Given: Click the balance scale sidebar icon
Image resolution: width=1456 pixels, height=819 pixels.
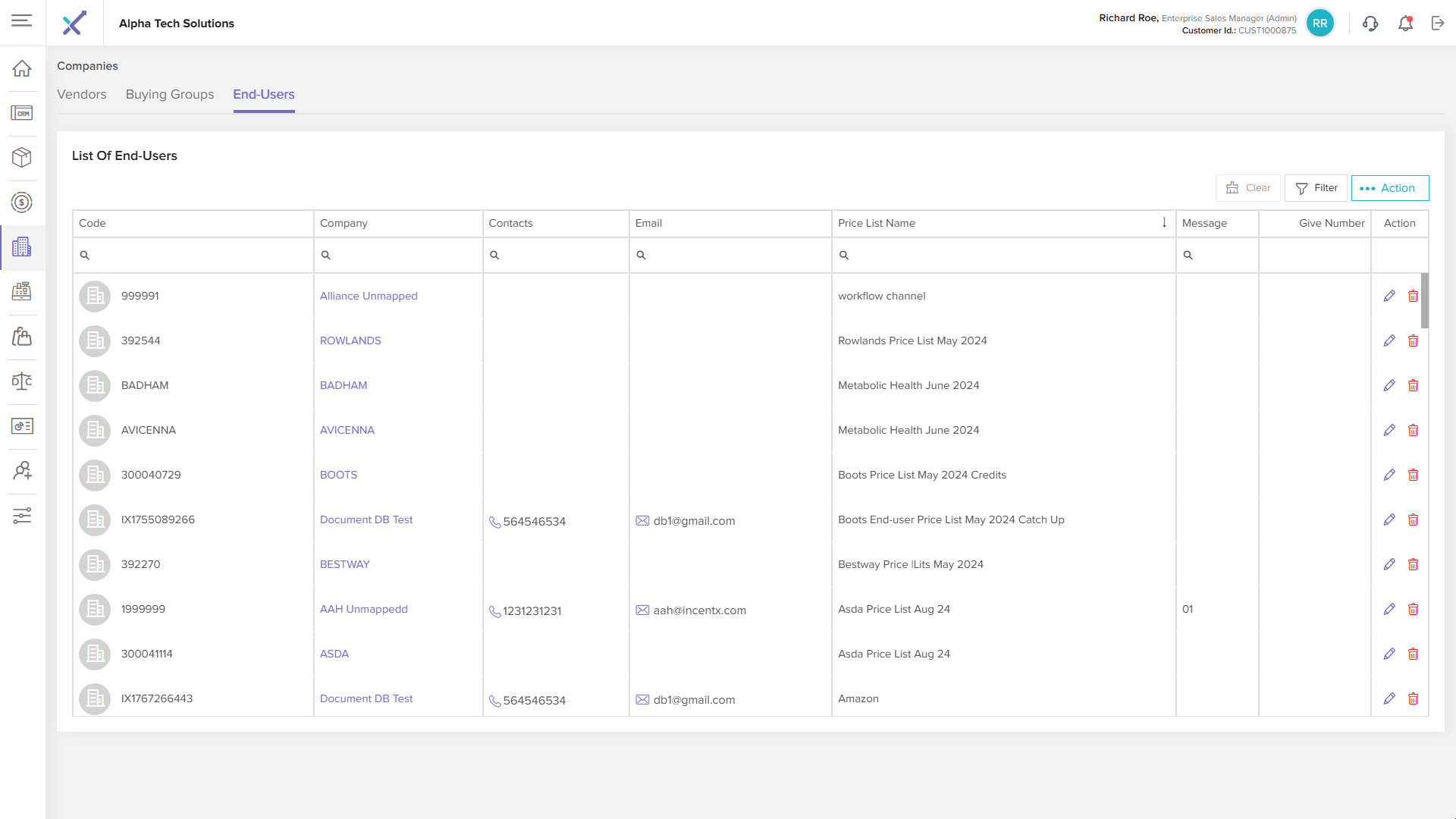Looking at the screenshot, I should click(22, 381).
